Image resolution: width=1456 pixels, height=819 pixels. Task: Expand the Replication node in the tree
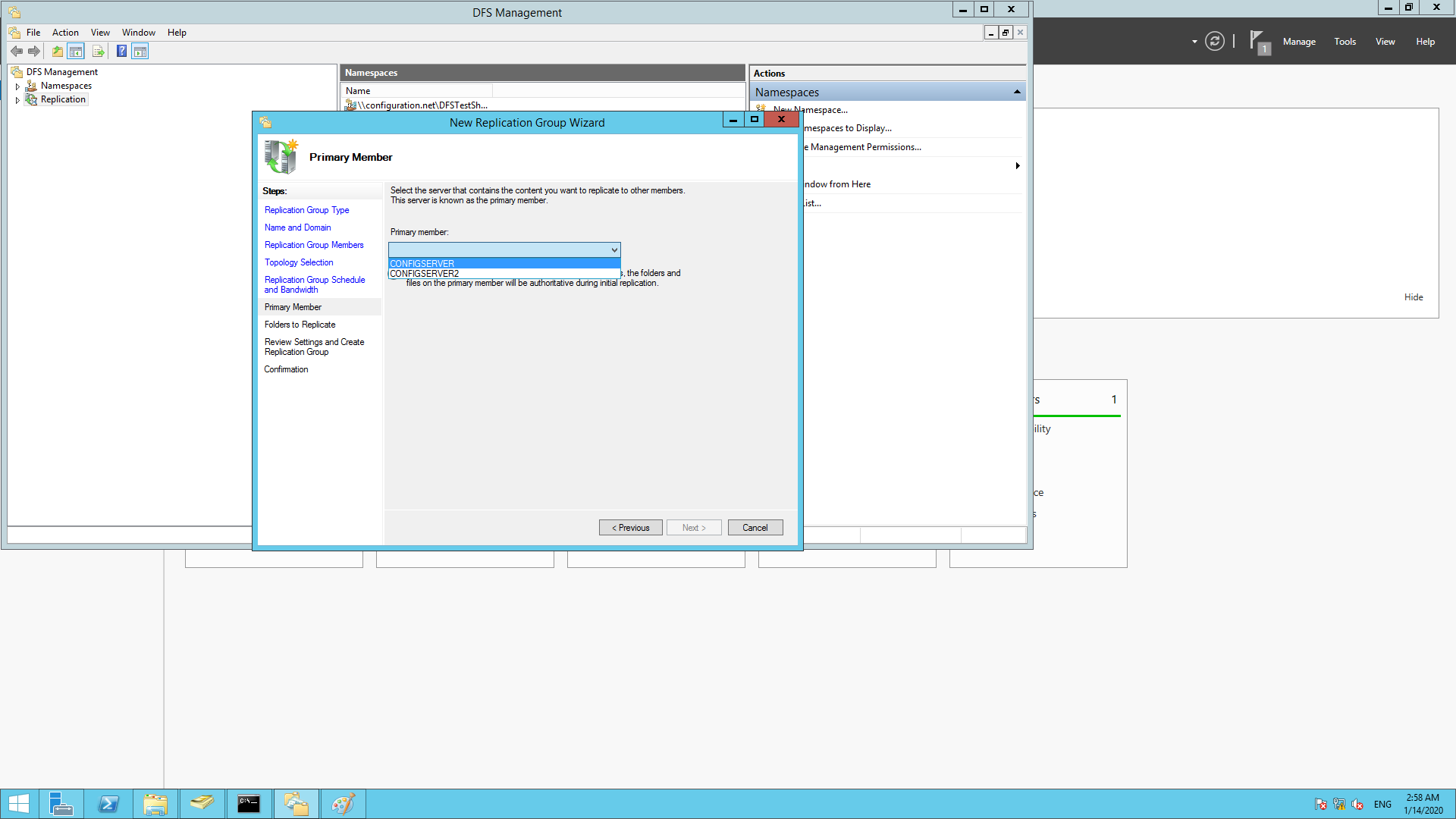(x=17, y=99)
